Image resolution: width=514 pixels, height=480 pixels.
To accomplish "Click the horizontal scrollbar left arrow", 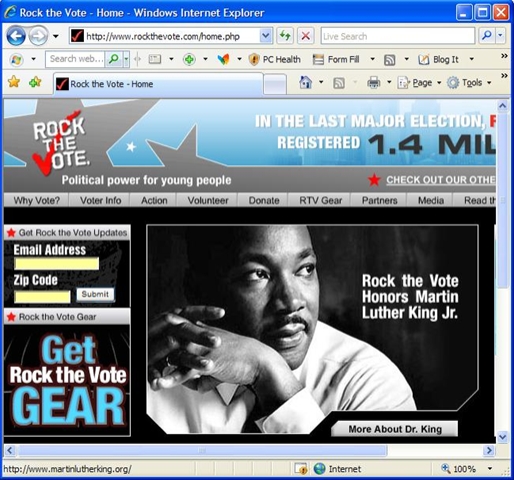I will [x=10, y=450].
